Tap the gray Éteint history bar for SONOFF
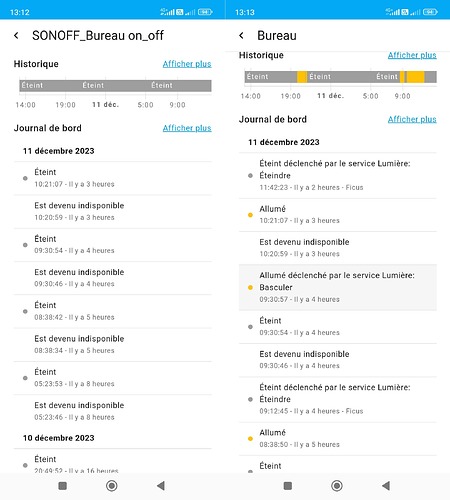450x500 pixels. click(x=115, y=86)
